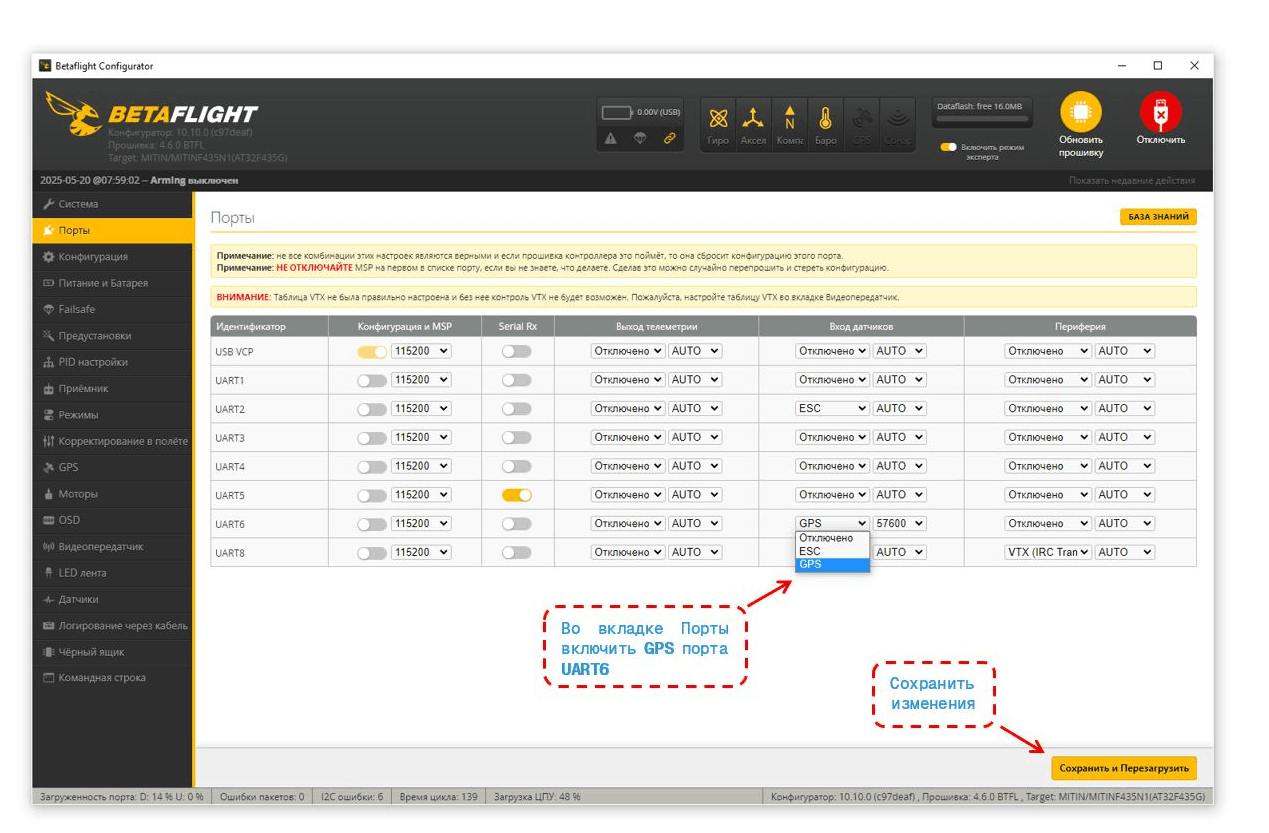Open the PID настройки tab
The width and height of the screenshot is (1269, 833).
coord(112,362)
